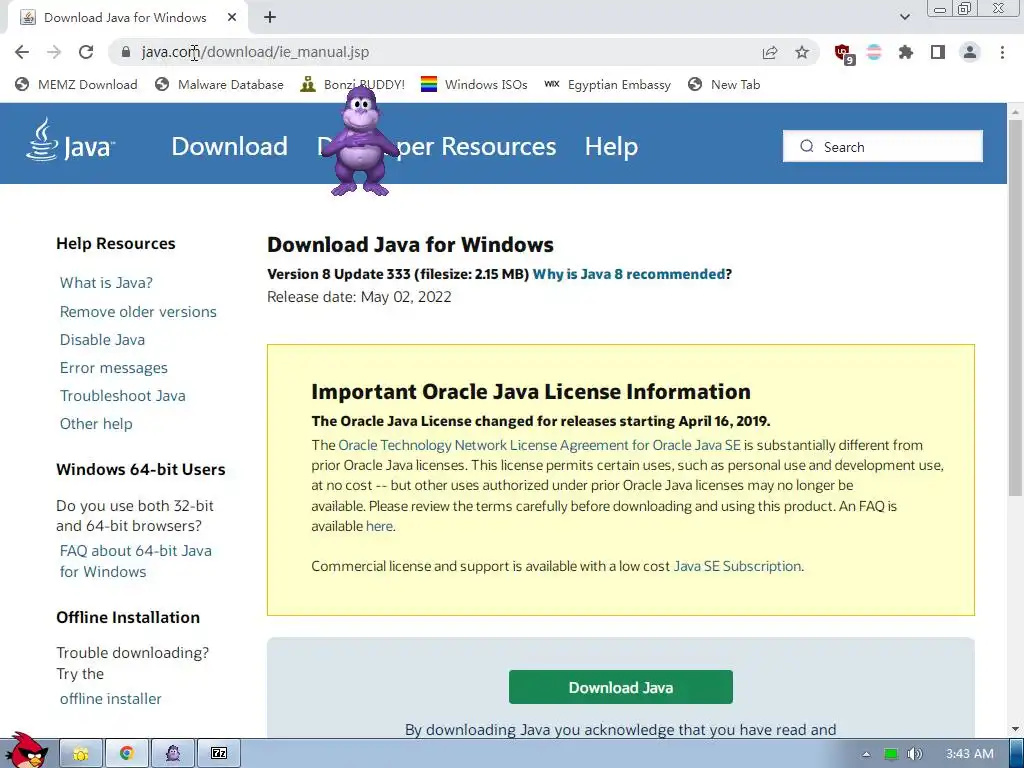1024x768 pixels.
Task: Click the green network tray icon
Action: [890, 754]
